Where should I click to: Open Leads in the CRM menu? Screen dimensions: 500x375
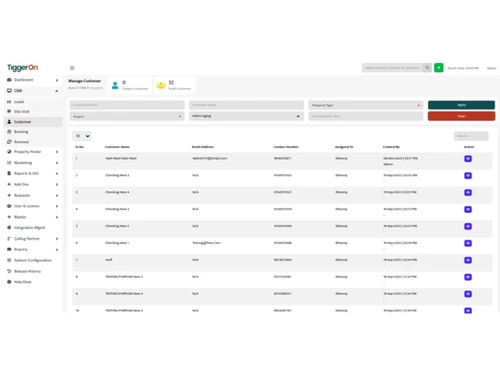tap(19, 102)
